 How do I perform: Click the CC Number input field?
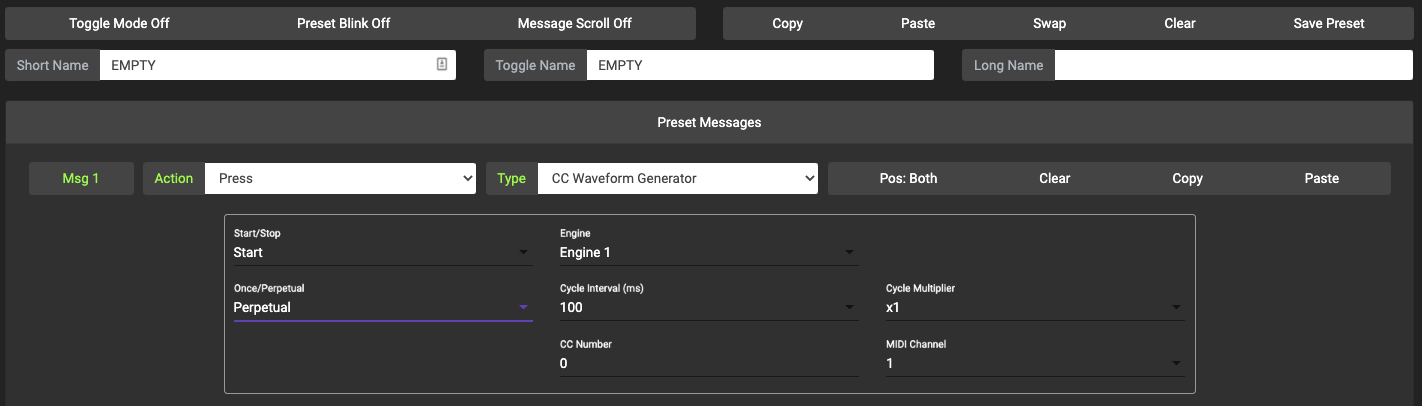point(707,363)
